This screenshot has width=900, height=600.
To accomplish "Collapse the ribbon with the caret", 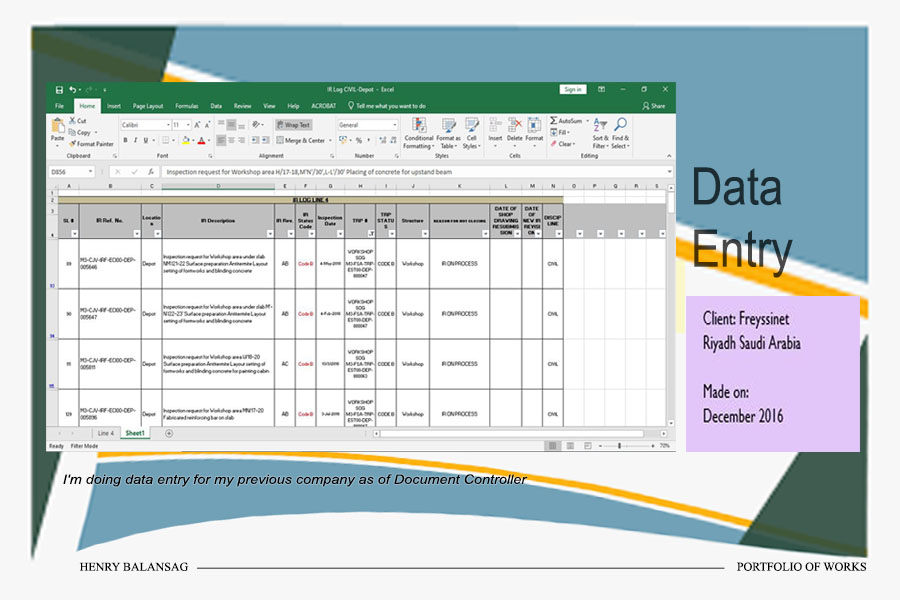I will (x=669, y=156).
